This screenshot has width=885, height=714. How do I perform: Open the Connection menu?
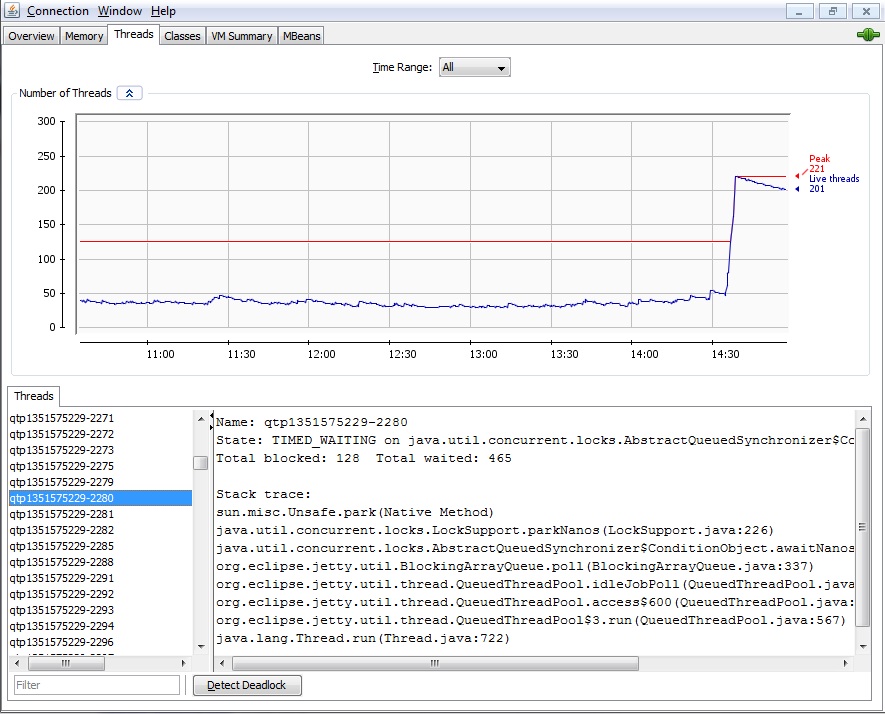point(58,11)
